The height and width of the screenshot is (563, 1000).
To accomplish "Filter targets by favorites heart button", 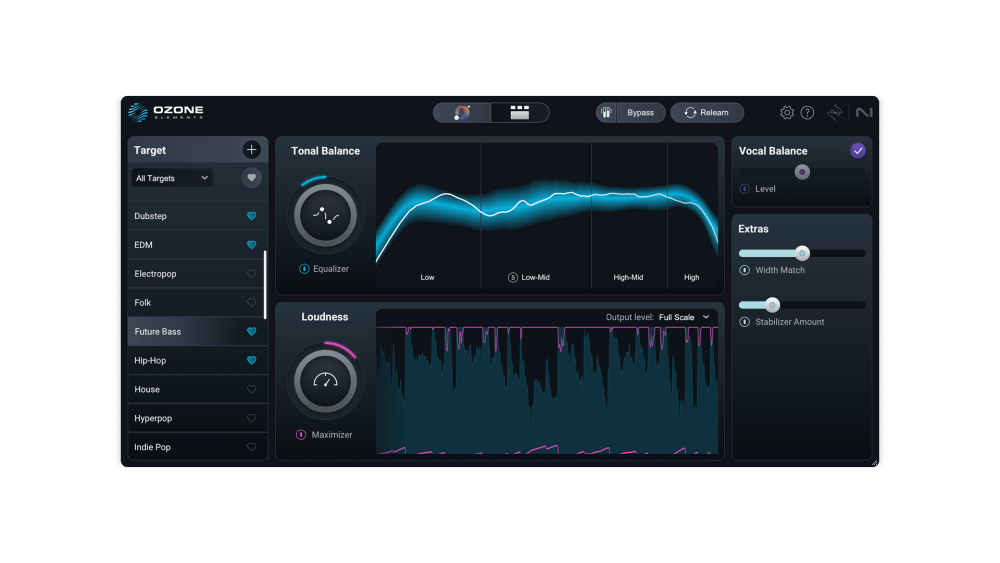I will (x=251, y=178).
